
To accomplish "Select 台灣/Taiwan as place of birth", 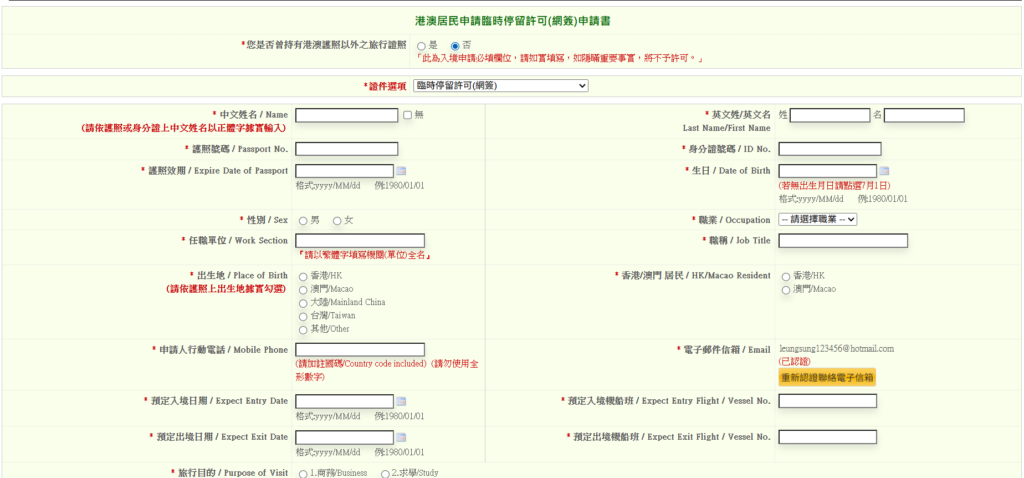I will coord(302,316).
